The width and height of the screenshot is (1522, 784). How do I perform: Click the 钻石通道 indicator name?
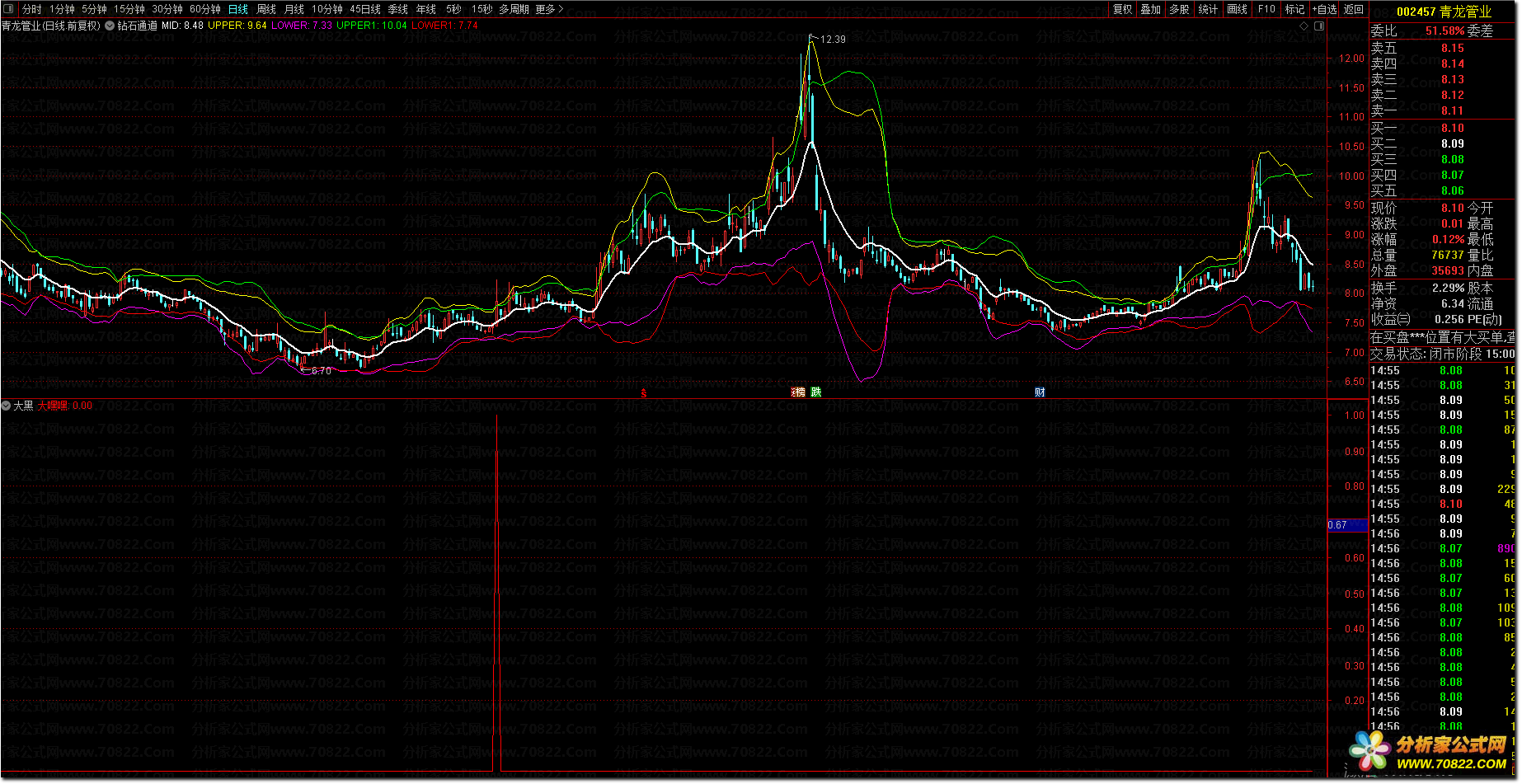137,26
